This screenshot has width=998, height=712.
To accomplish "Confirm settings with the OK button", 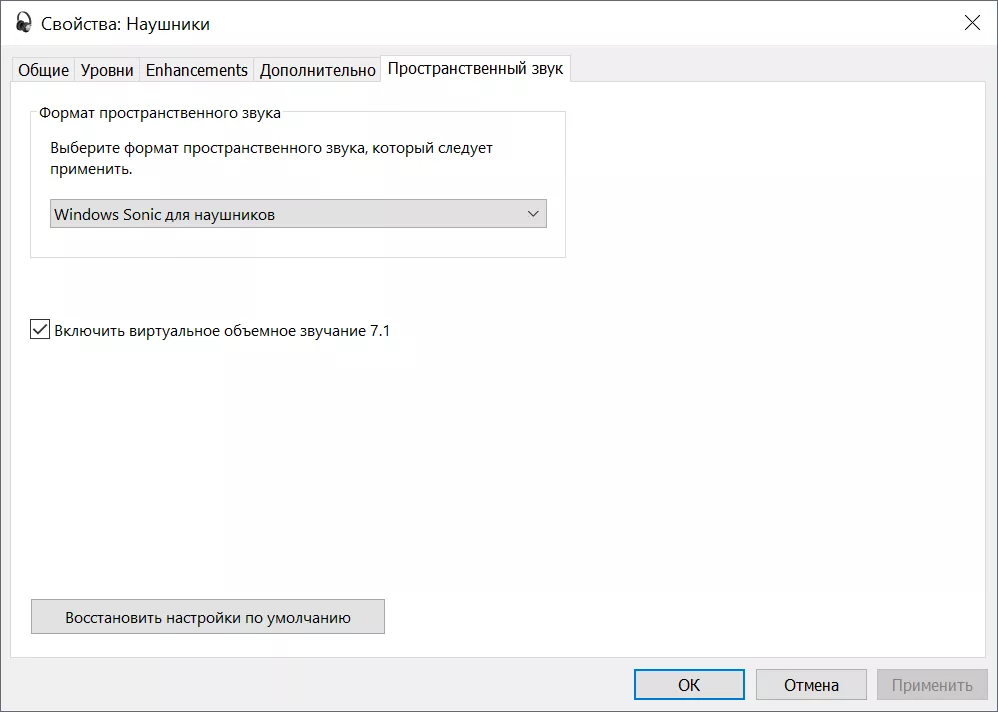I will click(x=688, y=684).
